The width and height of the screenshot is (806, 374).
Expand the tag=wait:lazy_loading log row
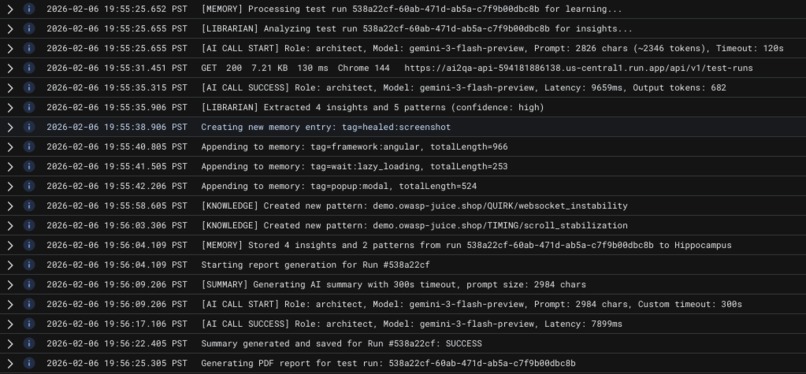10,166
